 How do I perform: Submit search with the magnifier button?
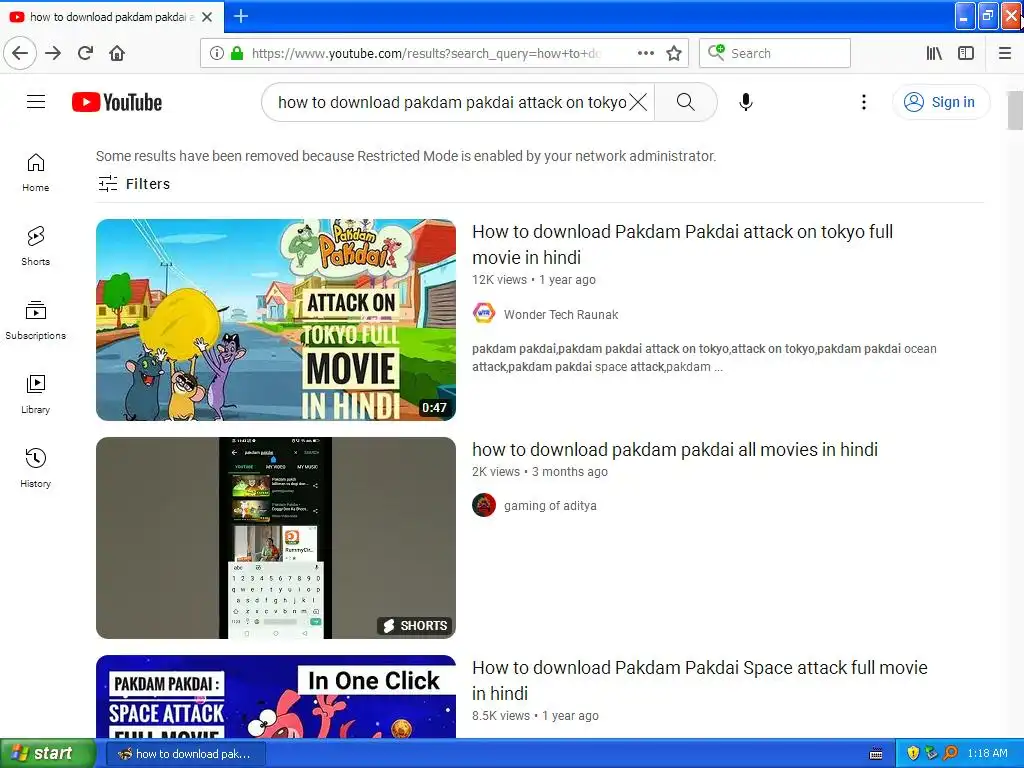tap(685, 102)
